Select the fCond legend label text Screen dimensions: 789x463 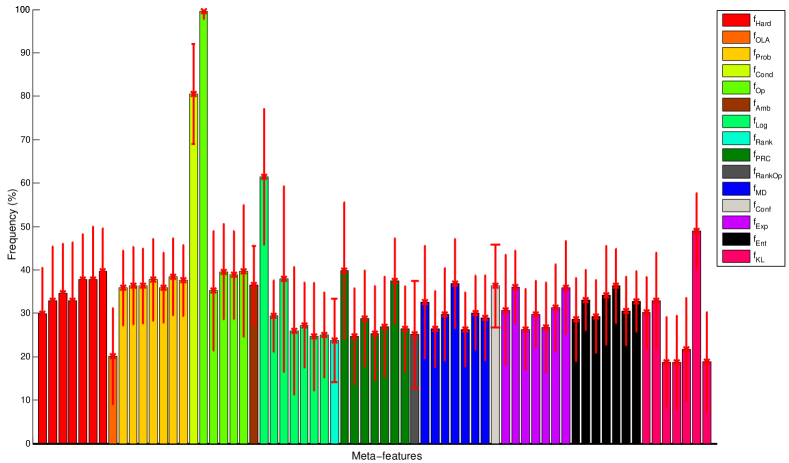click(763, 72)
